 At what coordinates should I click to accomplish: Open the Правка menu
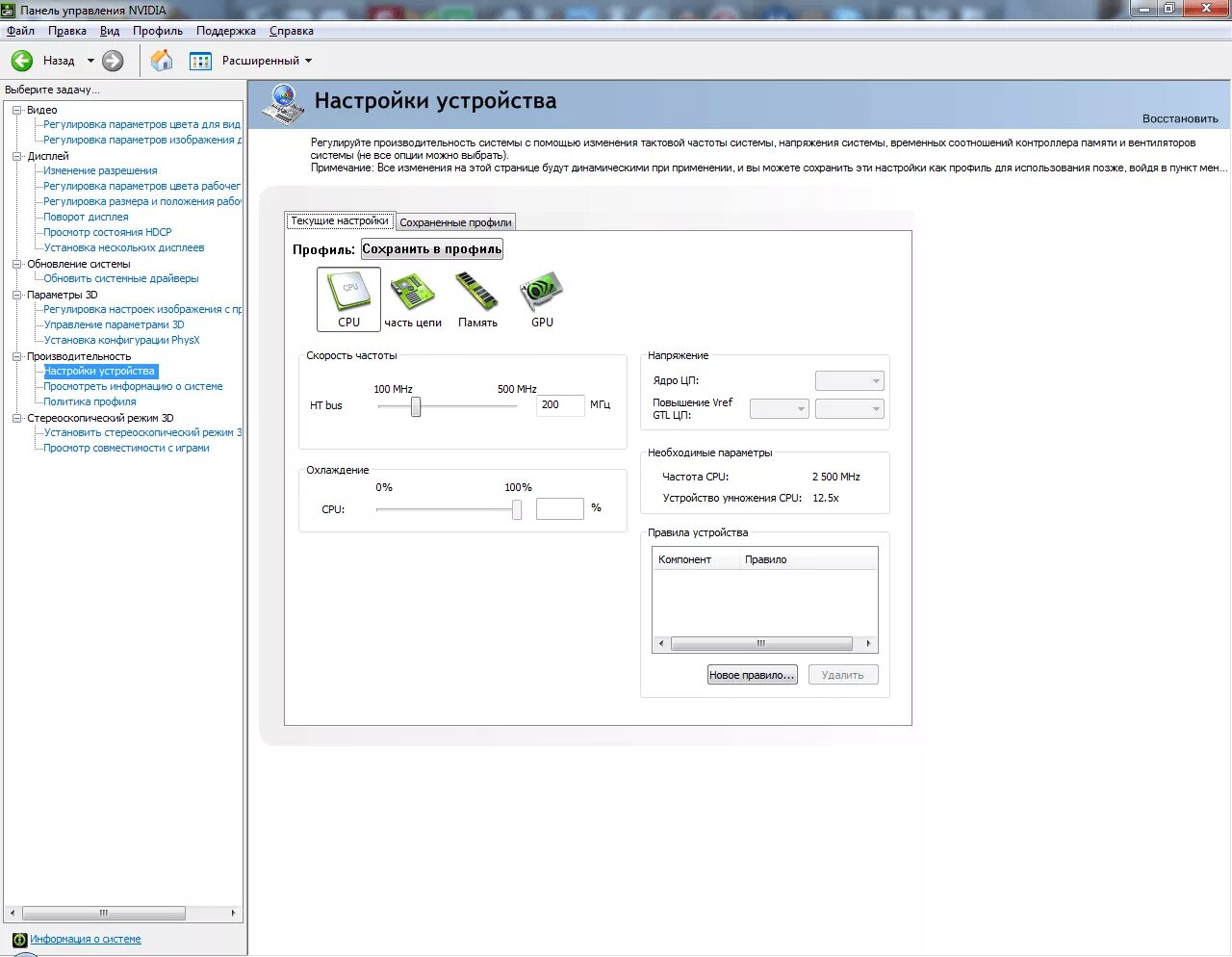pos(67,31)
